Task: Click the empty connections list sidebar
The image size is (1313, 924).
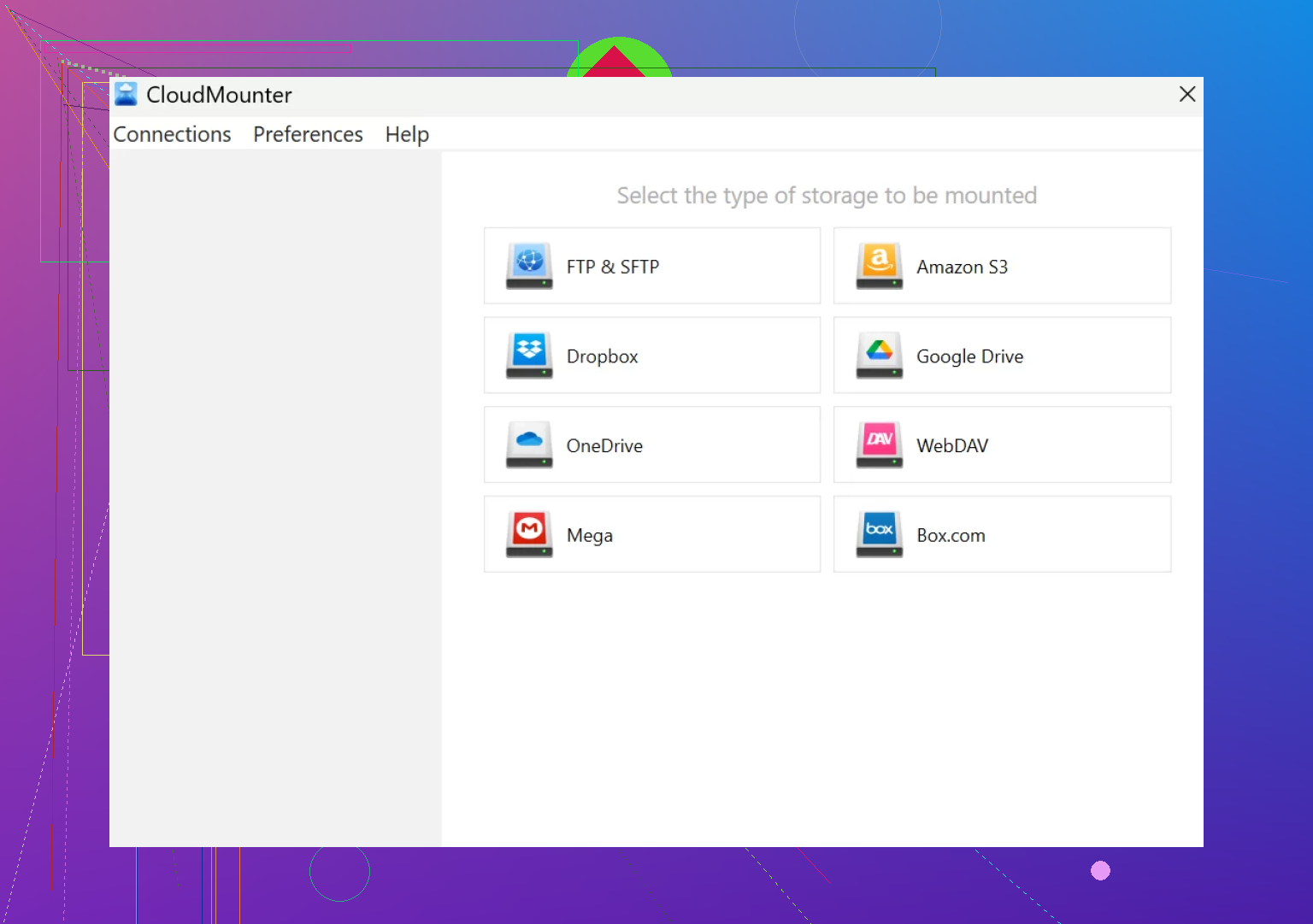Action: pos(275,496)
